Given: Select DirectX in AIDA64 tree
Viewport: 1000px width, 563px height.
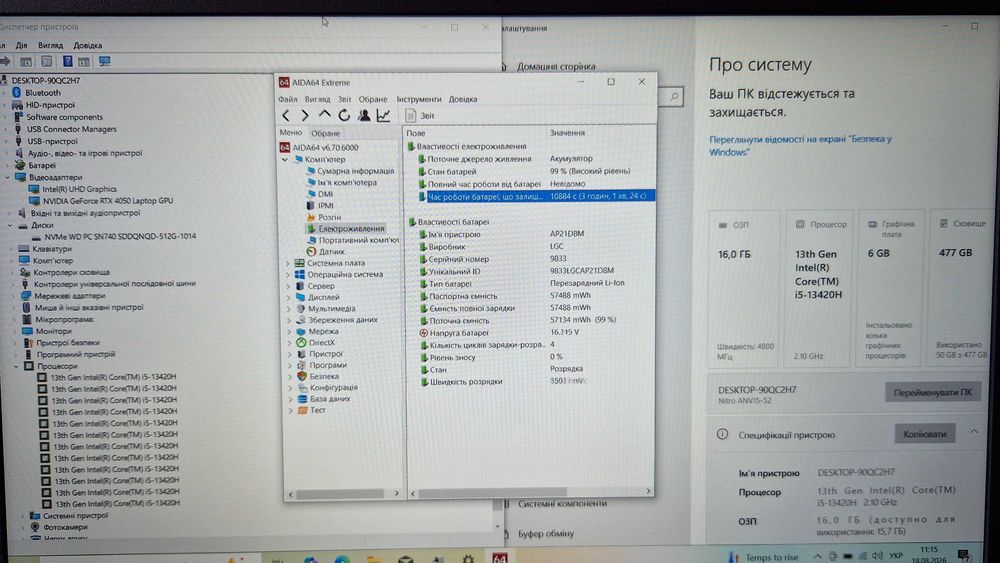Looking at the screenshot, I should 321,342.
